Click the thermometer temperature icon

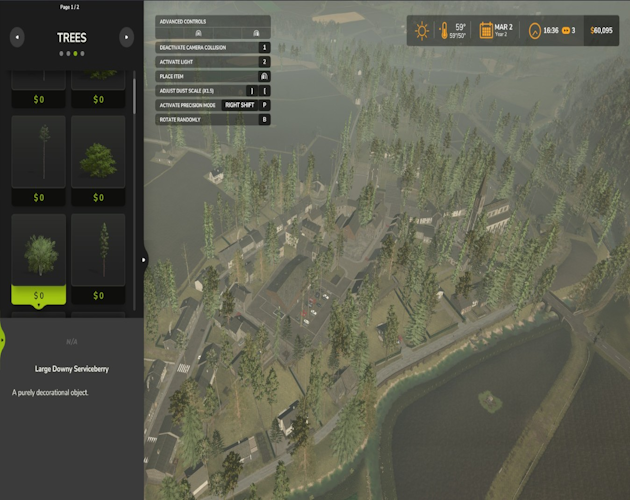click(x=444, y=31)
